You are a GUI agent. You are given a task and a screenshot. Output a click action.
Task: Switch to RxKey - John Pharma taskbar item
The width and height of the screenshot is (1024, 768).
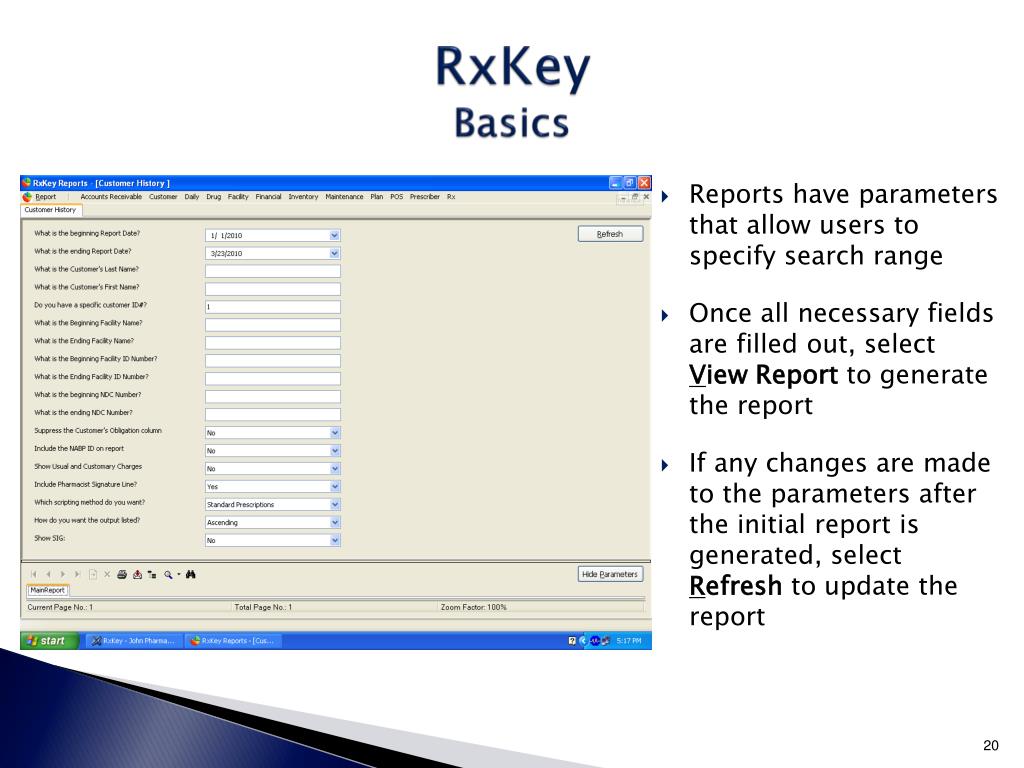133,641
